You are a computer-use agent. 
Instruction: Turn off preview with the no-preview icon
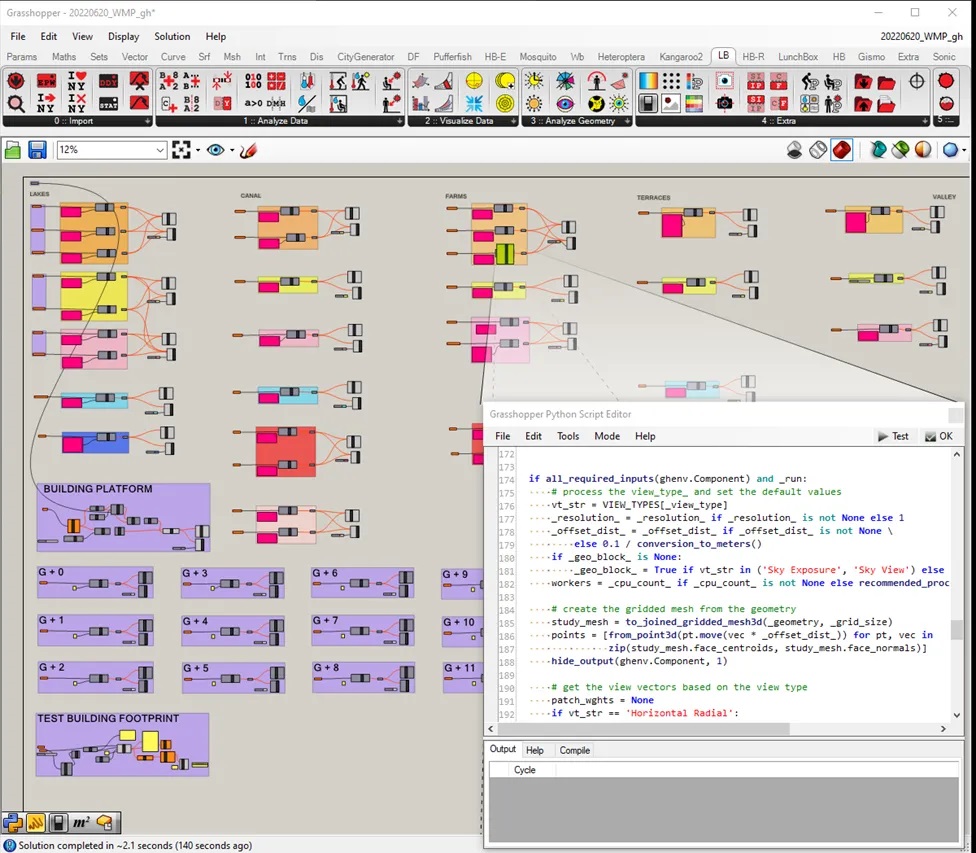pyautogui.click(x=794, y=150)
